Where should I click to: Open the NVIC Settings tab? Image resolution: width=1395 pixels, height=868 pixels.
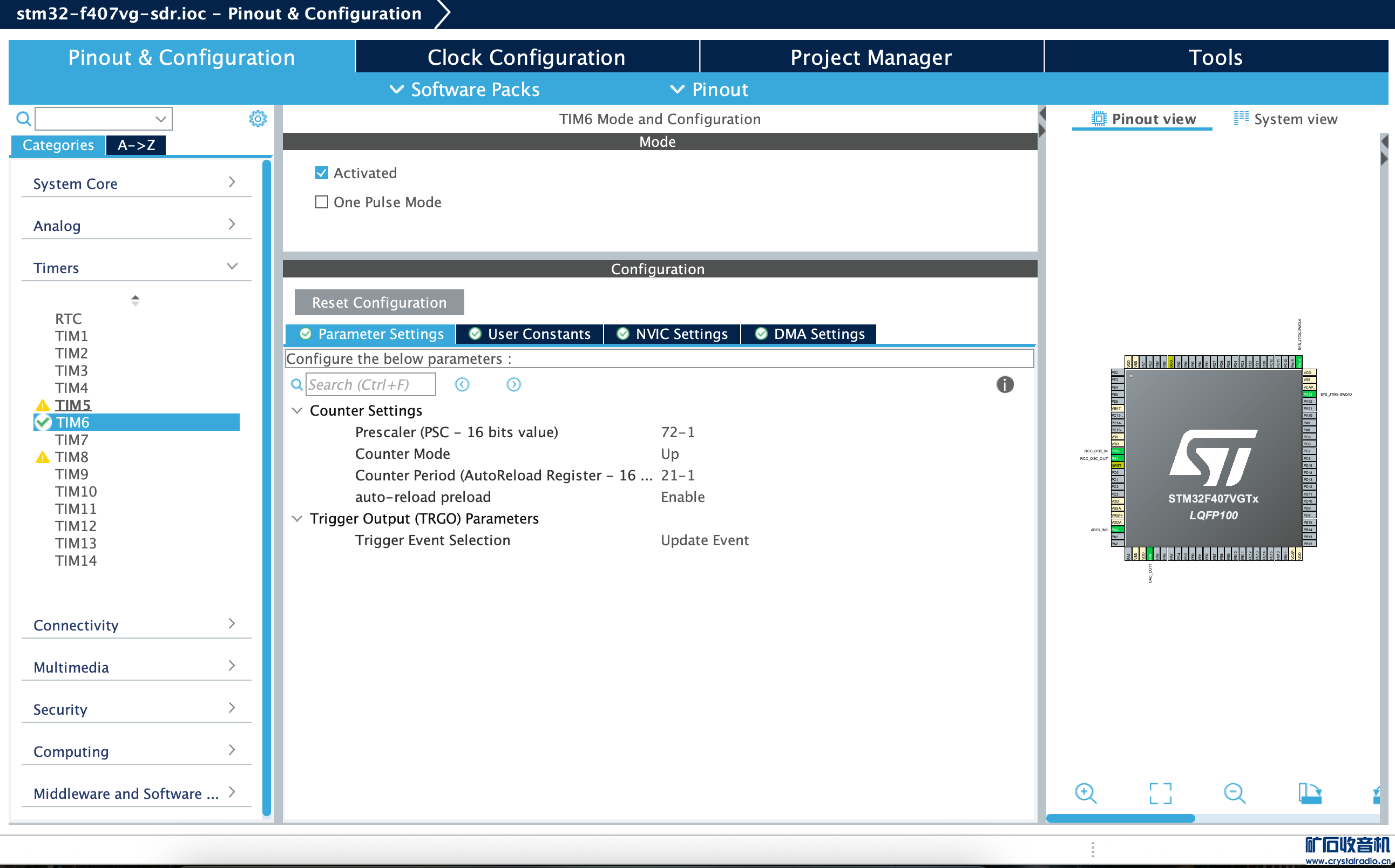point(672,334)
